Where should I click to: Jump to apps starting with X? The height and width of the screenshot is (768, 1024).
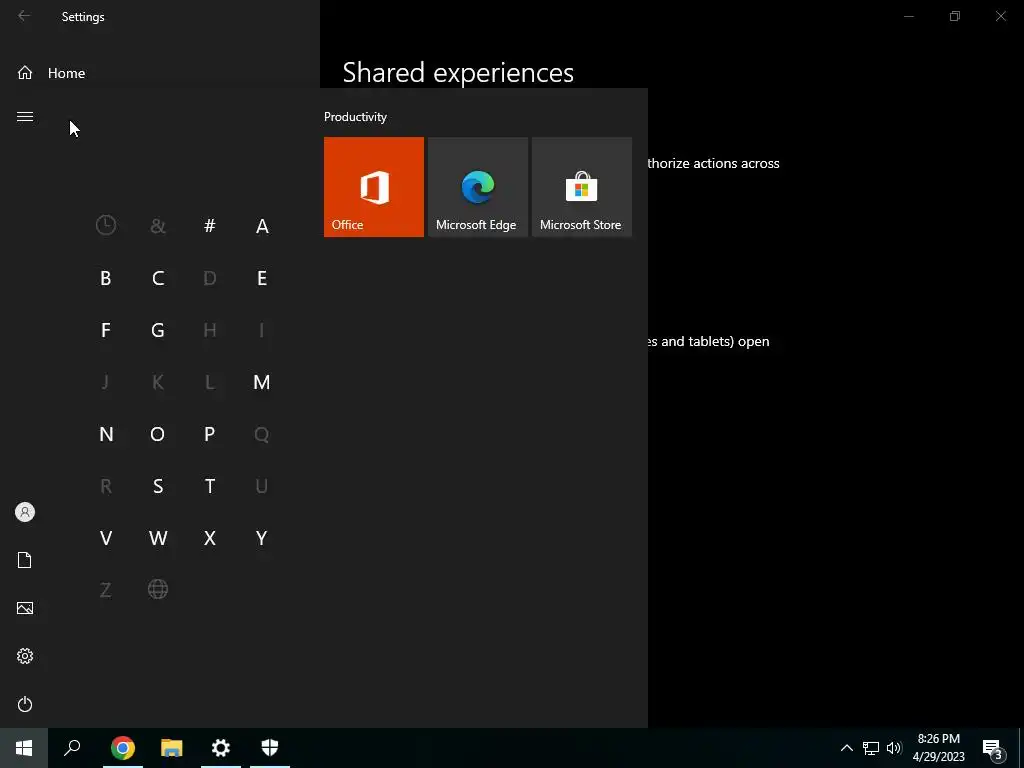(x=210, y=538)
